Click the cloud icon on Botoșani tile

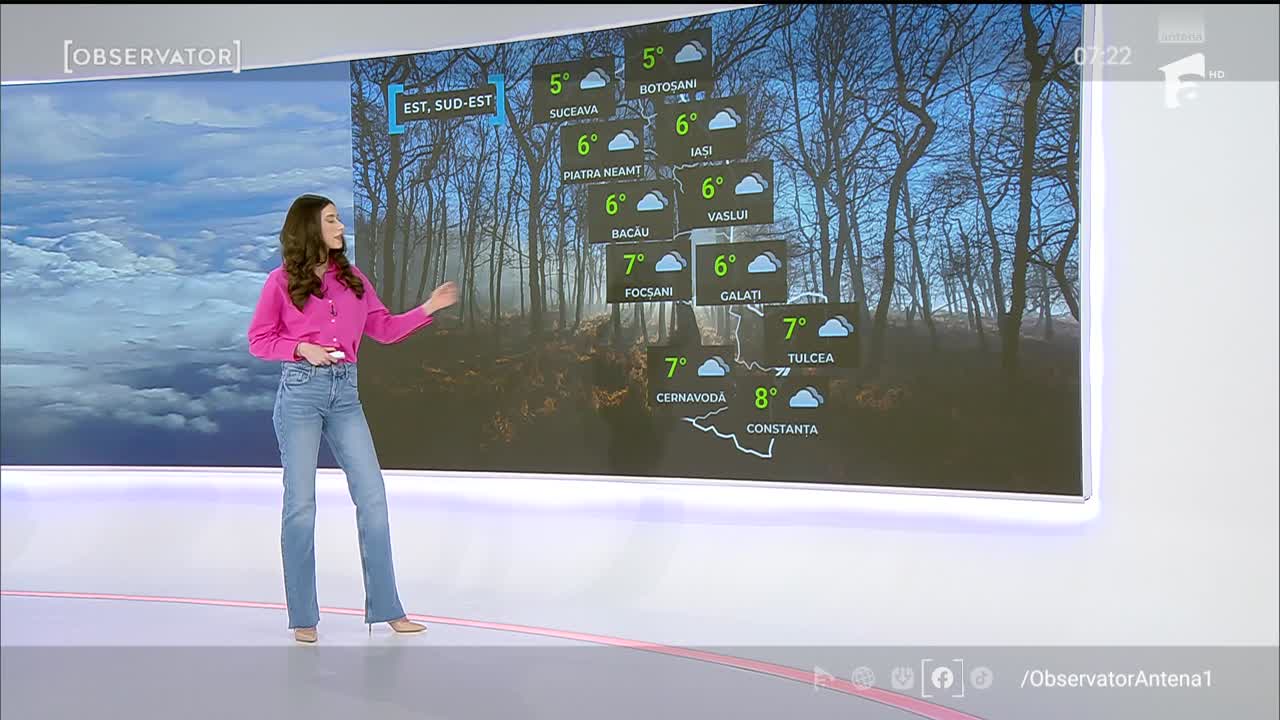(689, 54)
